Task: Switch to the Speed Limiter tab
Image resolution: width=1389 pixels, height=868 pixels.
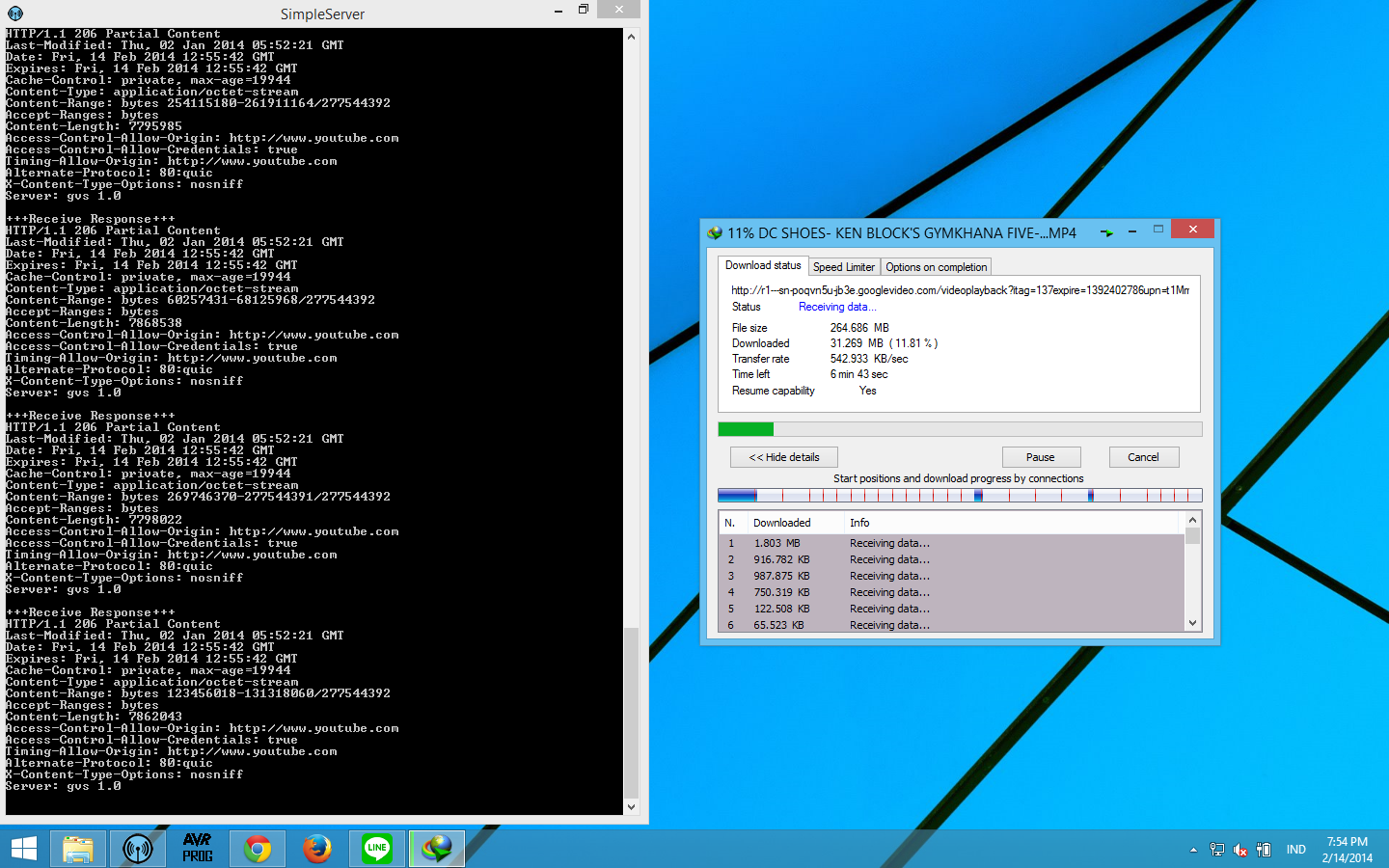Action: [844, 267]
